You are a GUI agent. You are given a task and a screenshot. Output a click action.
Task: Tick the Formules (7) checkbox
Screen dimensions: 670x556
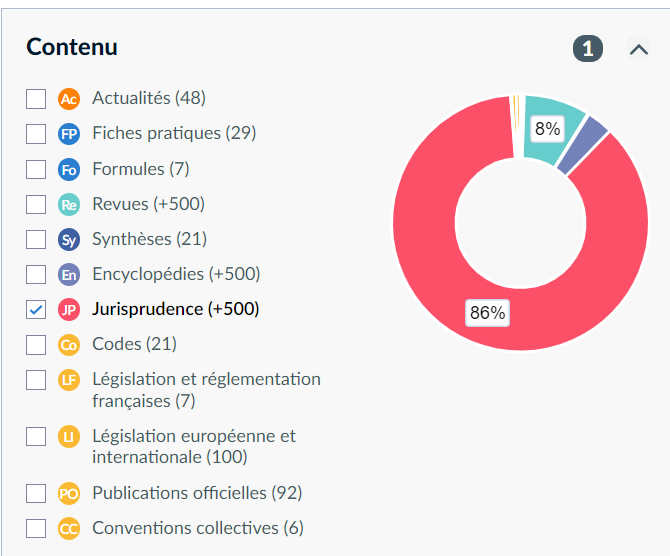[x=36, y=169]
